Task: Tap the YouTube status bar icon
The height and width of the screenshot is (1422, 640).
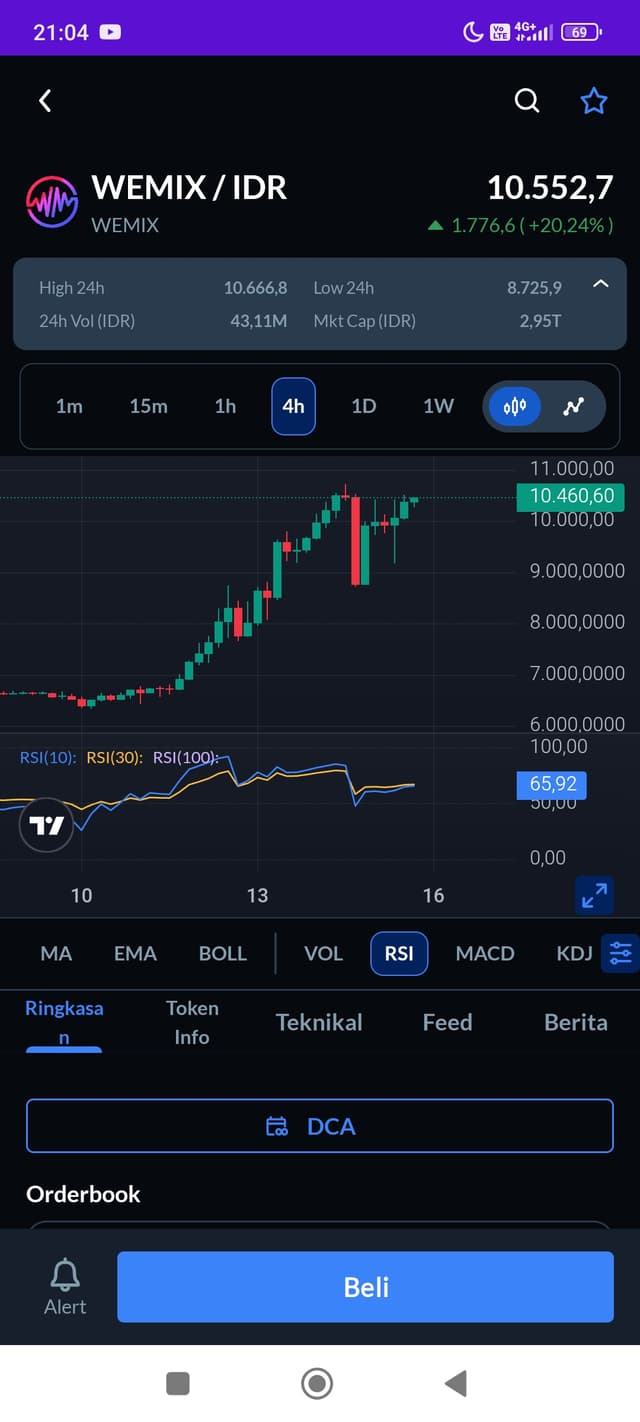Action: click(110, 32)
